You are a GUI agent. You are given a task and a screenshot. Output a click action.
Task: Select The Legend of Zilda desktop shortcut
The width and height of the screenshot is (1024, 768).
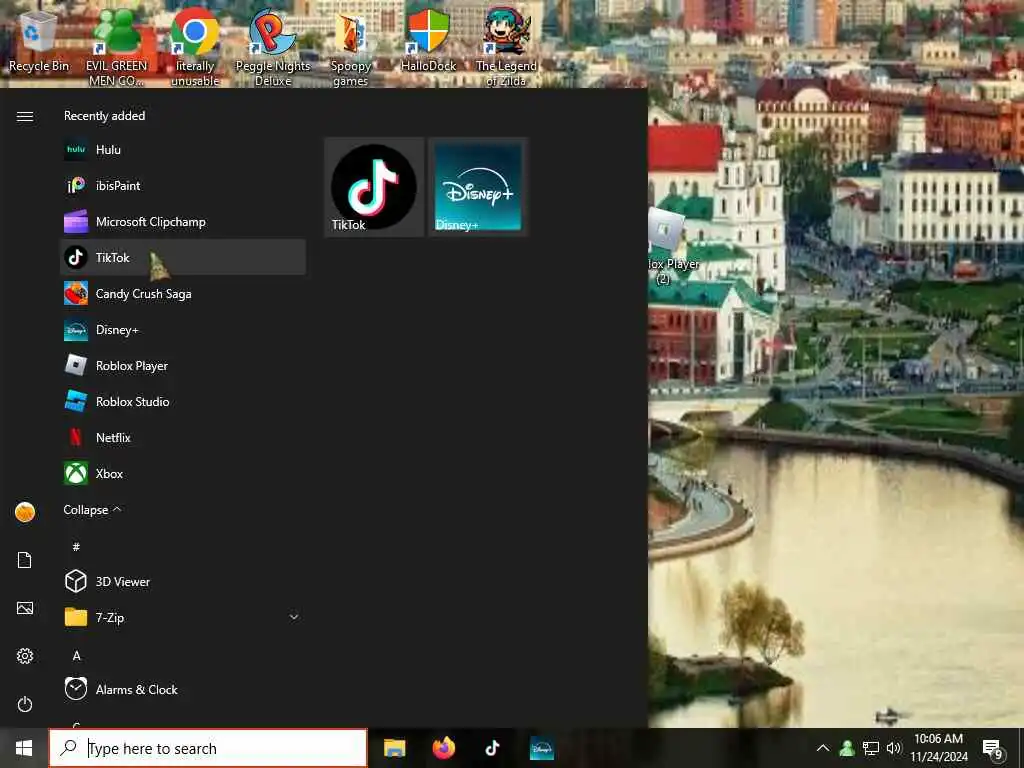pos(506,47)
